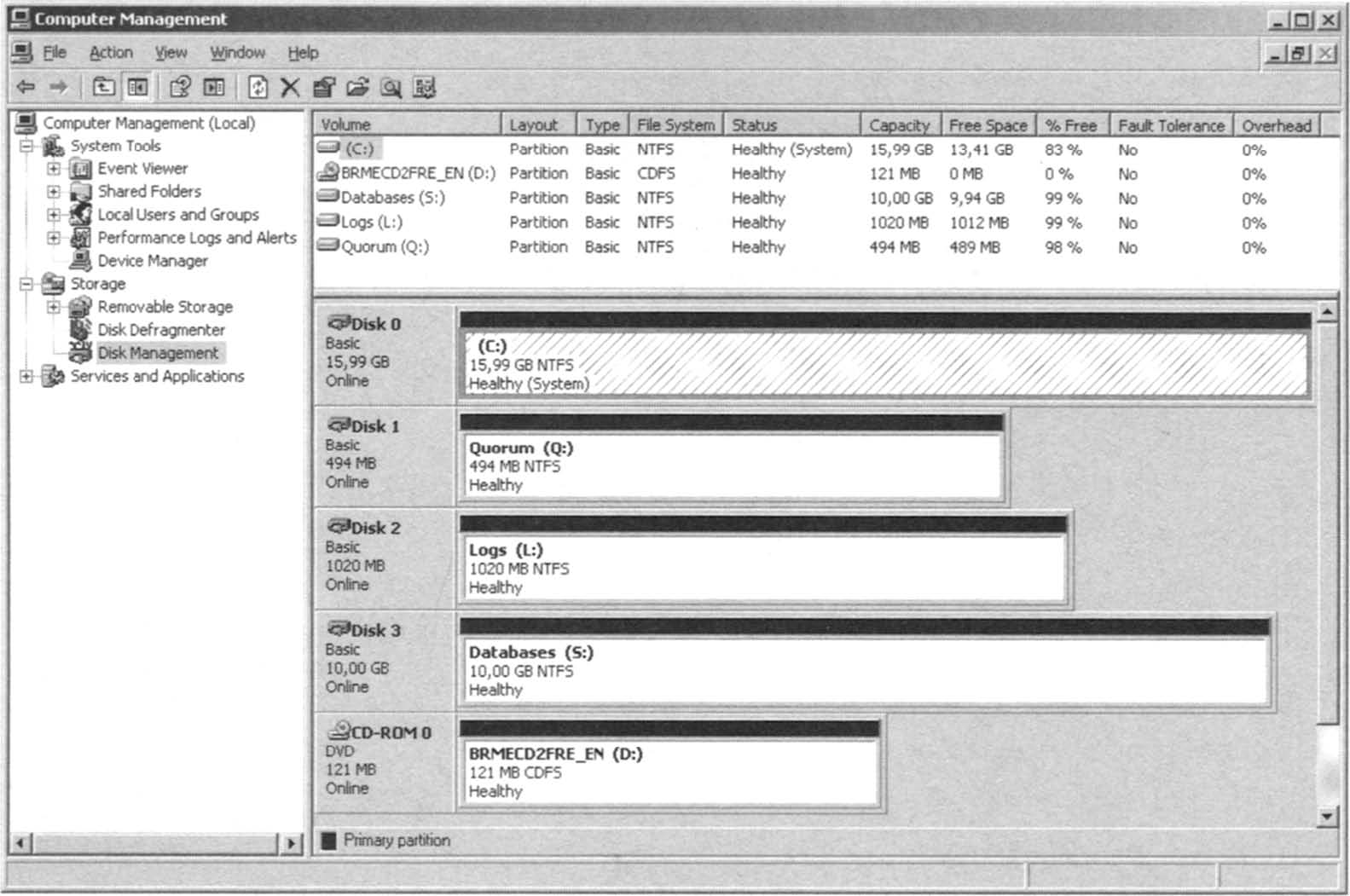Expand the Shared Folders node
The width and height of the screenshot is (1350, 896).
point(54,192)
